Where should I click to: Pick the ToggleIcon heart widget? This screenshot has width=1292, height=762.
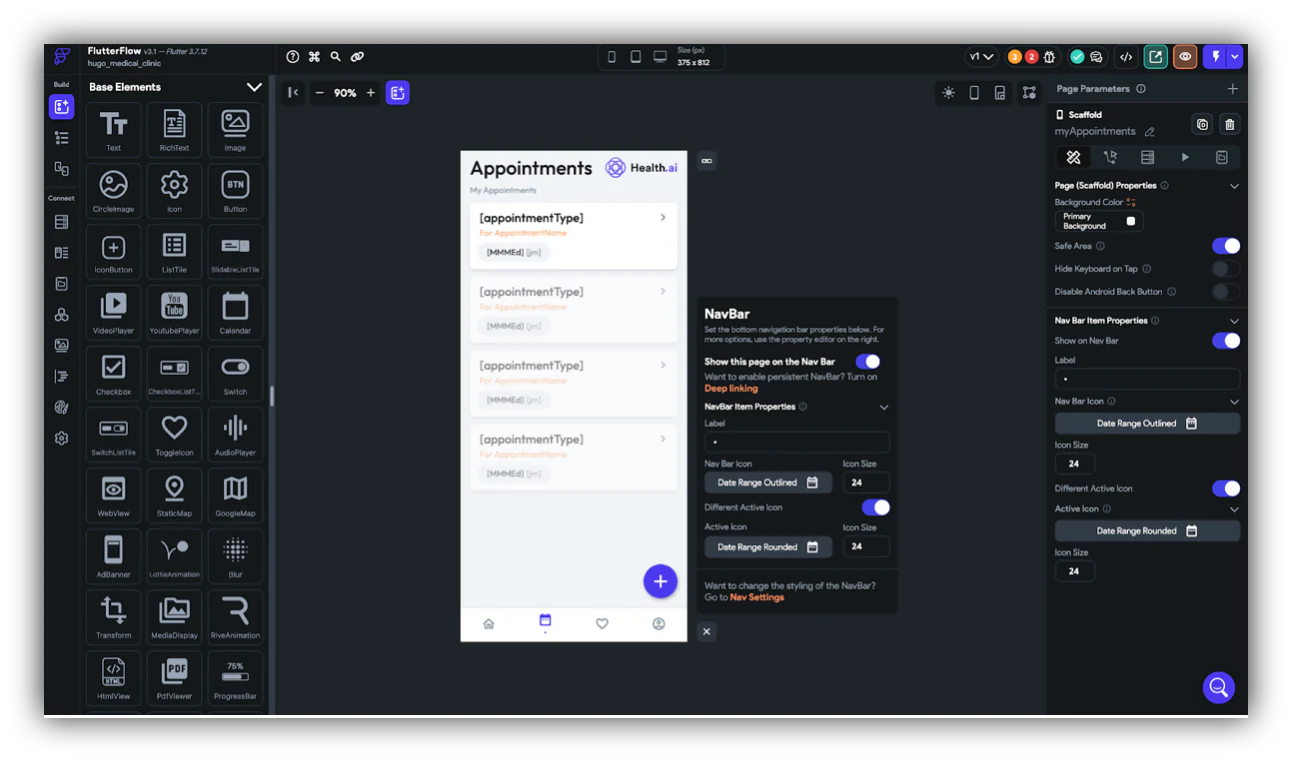pyautogui.click(x=174, y=435)
